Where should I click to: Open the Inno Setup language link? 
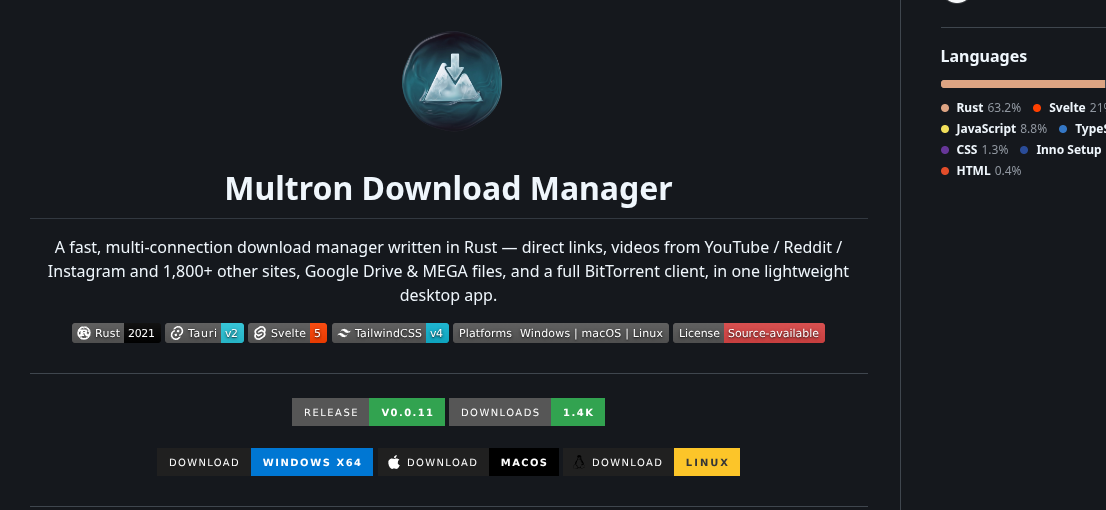click(1063, 150)
